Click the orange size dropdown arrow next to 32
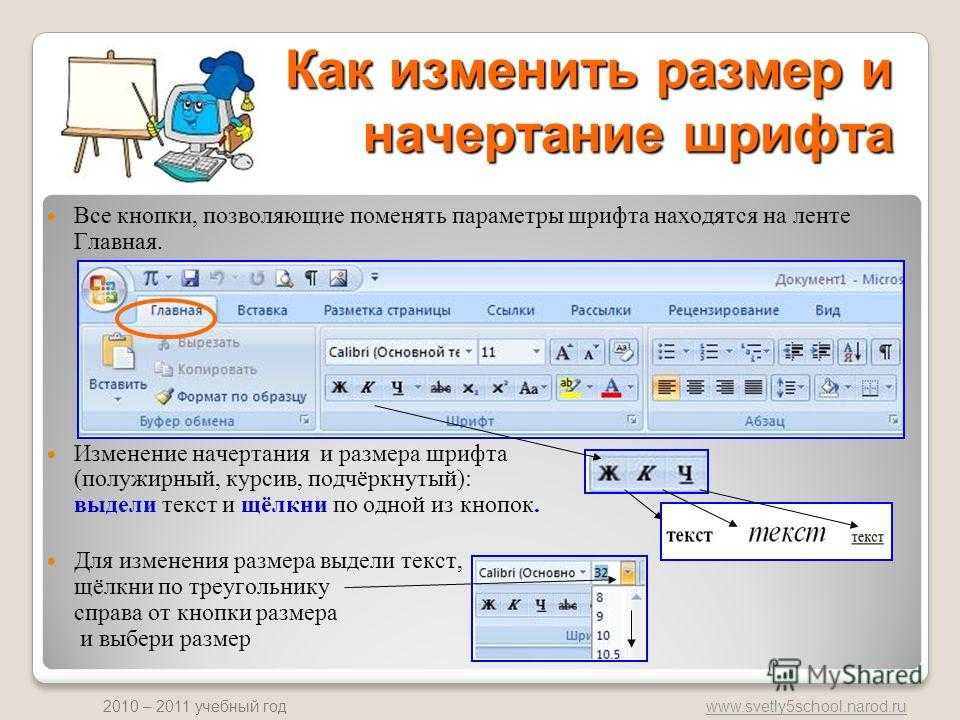Screen dimensions: 960x720 coord(628,572)
